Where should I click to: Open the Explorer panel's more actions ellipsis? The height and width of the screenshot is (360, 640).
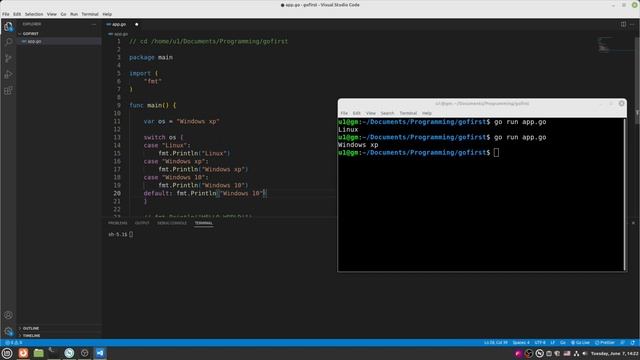(94, 24)
